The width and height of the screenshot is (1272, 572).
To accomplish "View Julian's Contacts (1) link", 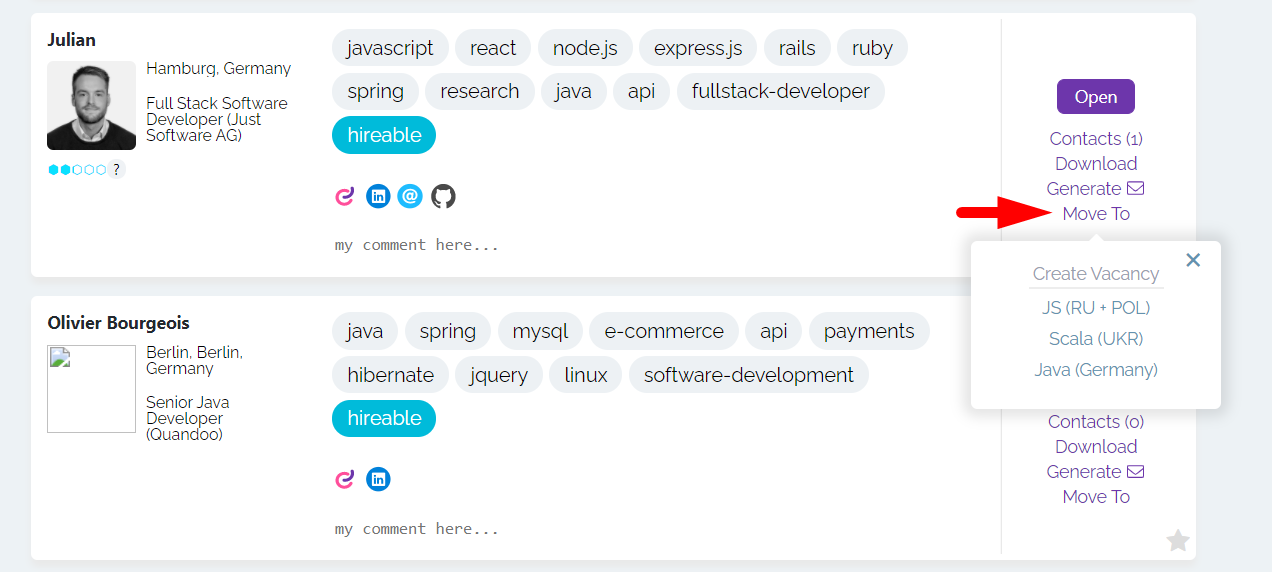I will tap(1096, 139).
